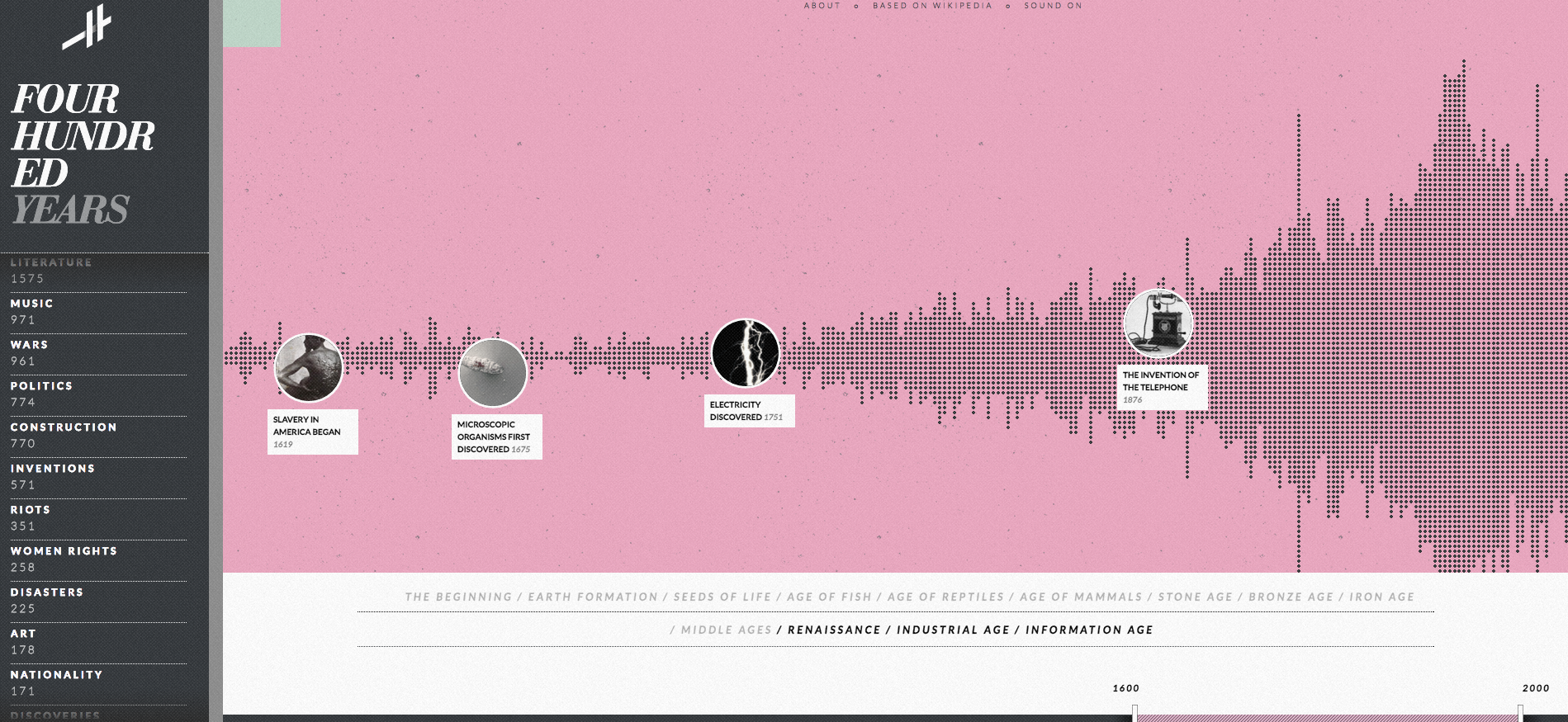Jump to Bronze Age era

pyautogui.click(x=1291, y=597)
